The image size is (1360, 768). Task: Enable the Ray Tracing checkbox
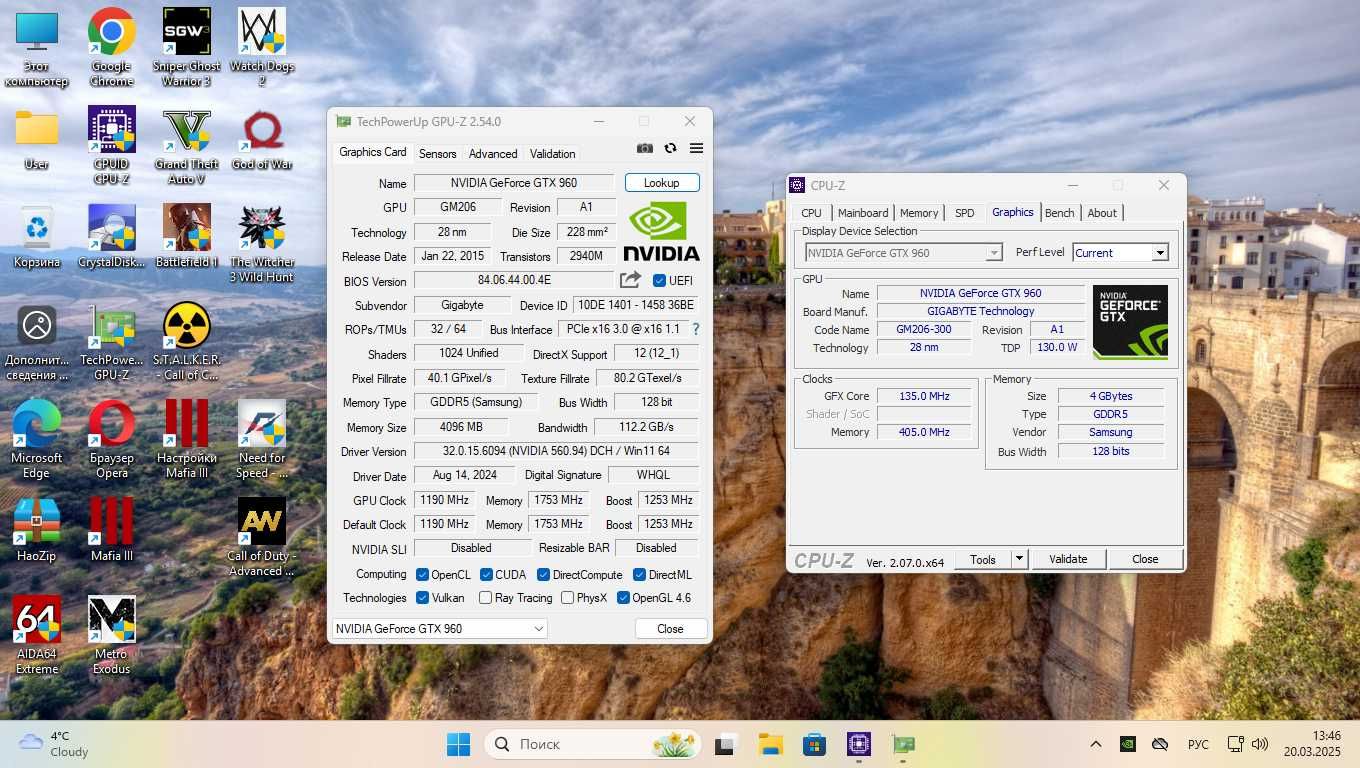485,598
